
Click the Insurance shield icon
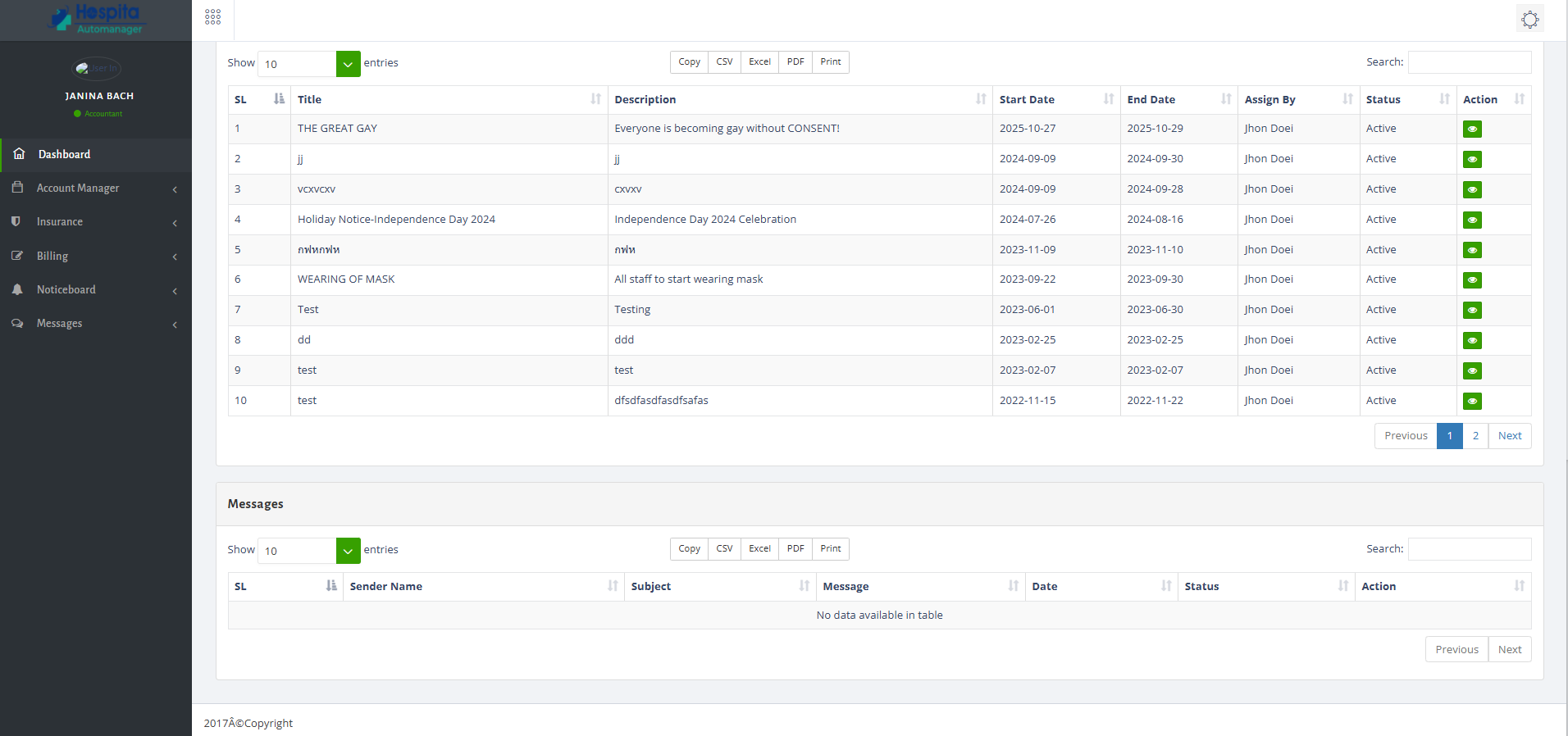coord(16,221)
